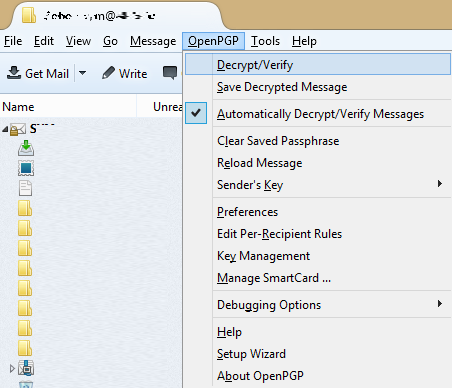Select the Sent folder stamp icon
The width and height of the screenshot is (452, 388).
pos(26,168)
